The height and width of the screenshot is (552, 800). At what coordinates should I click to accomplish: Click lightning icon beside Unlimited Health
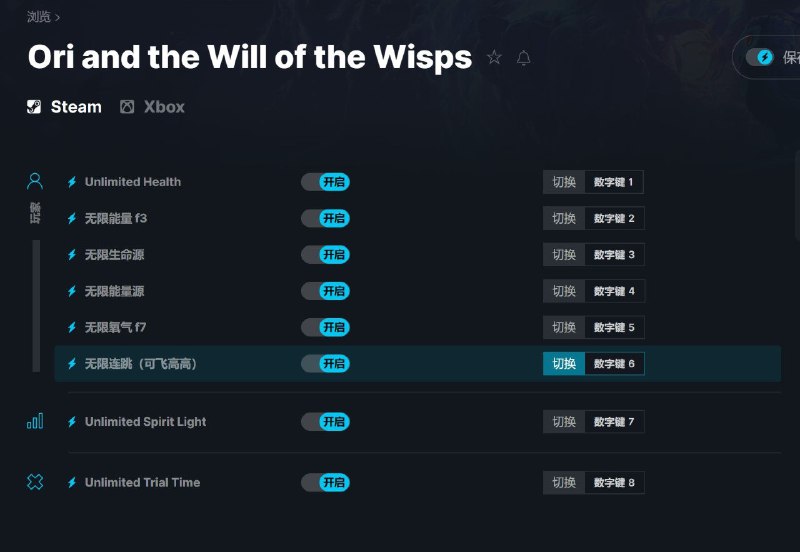[72, 182]
